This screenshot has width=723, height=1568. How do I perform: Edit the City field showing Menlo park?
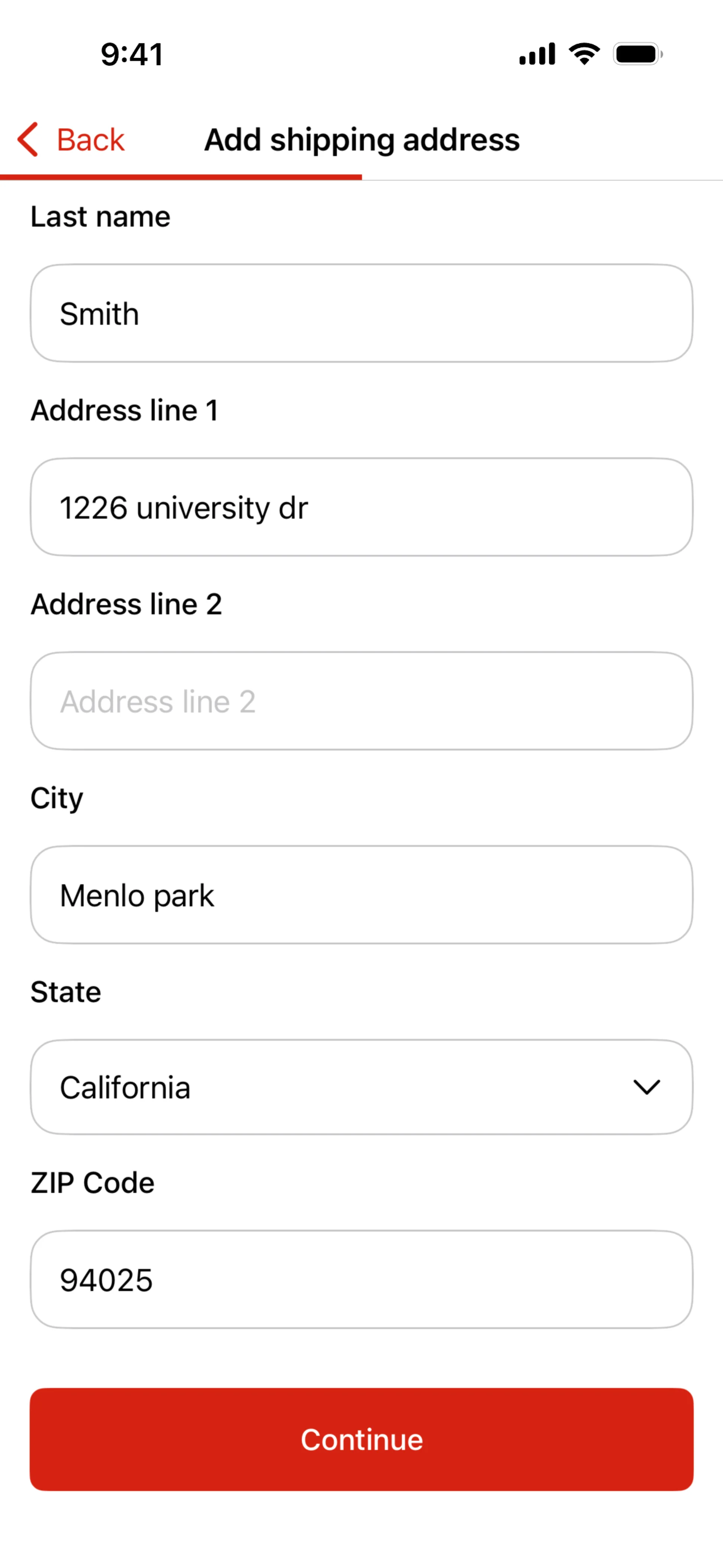(361, 895)
